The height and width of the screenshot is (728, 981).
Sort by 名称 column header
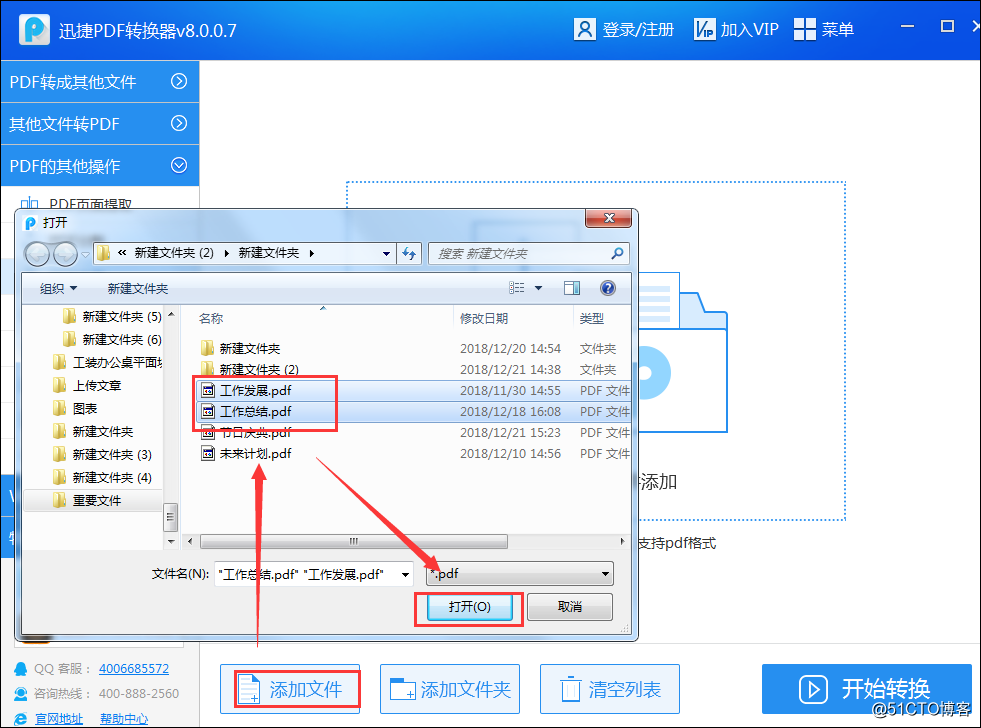point(211,318)
